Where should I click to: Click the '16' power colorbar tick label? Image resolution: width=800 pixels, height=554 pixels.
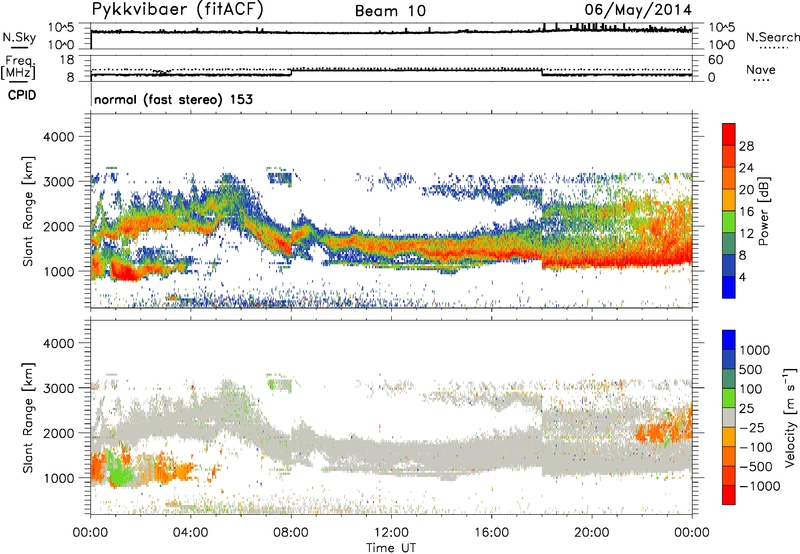[746, 212]
